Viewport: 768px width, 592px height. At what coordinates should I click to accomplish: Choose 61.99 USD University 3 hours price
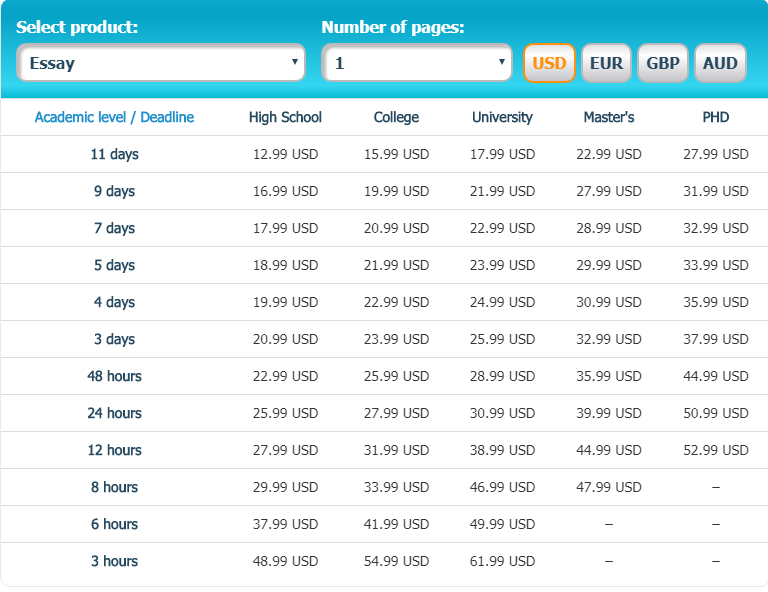tap(502, 561)
